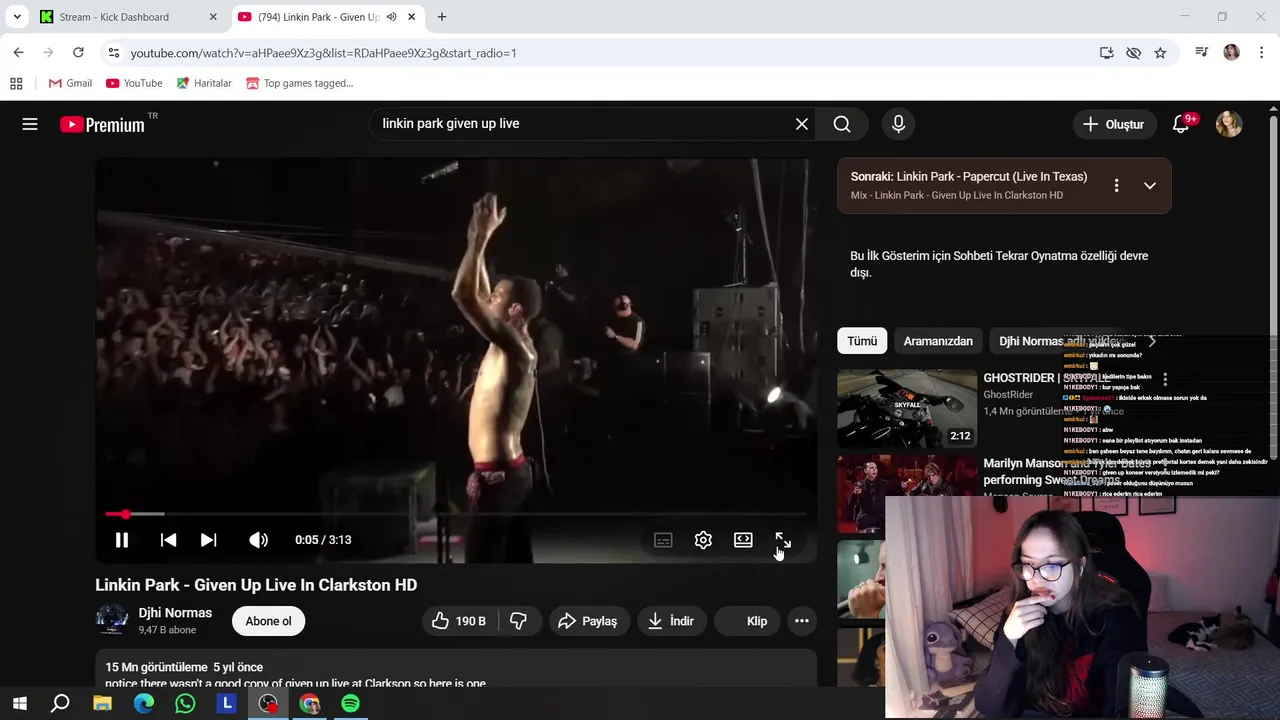
Task: Reload the current page
Action: [78, 53]
